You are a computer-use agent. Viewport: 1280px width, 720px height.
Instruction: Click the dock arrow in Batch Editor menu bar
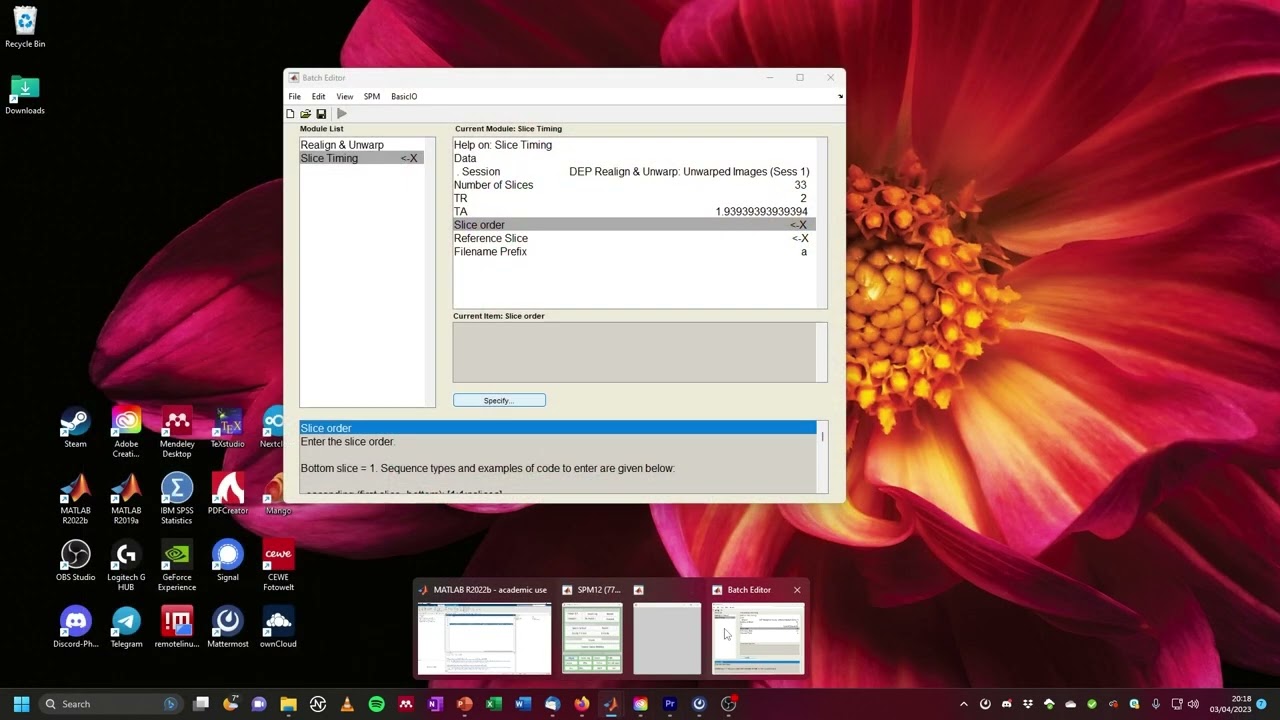840,97
